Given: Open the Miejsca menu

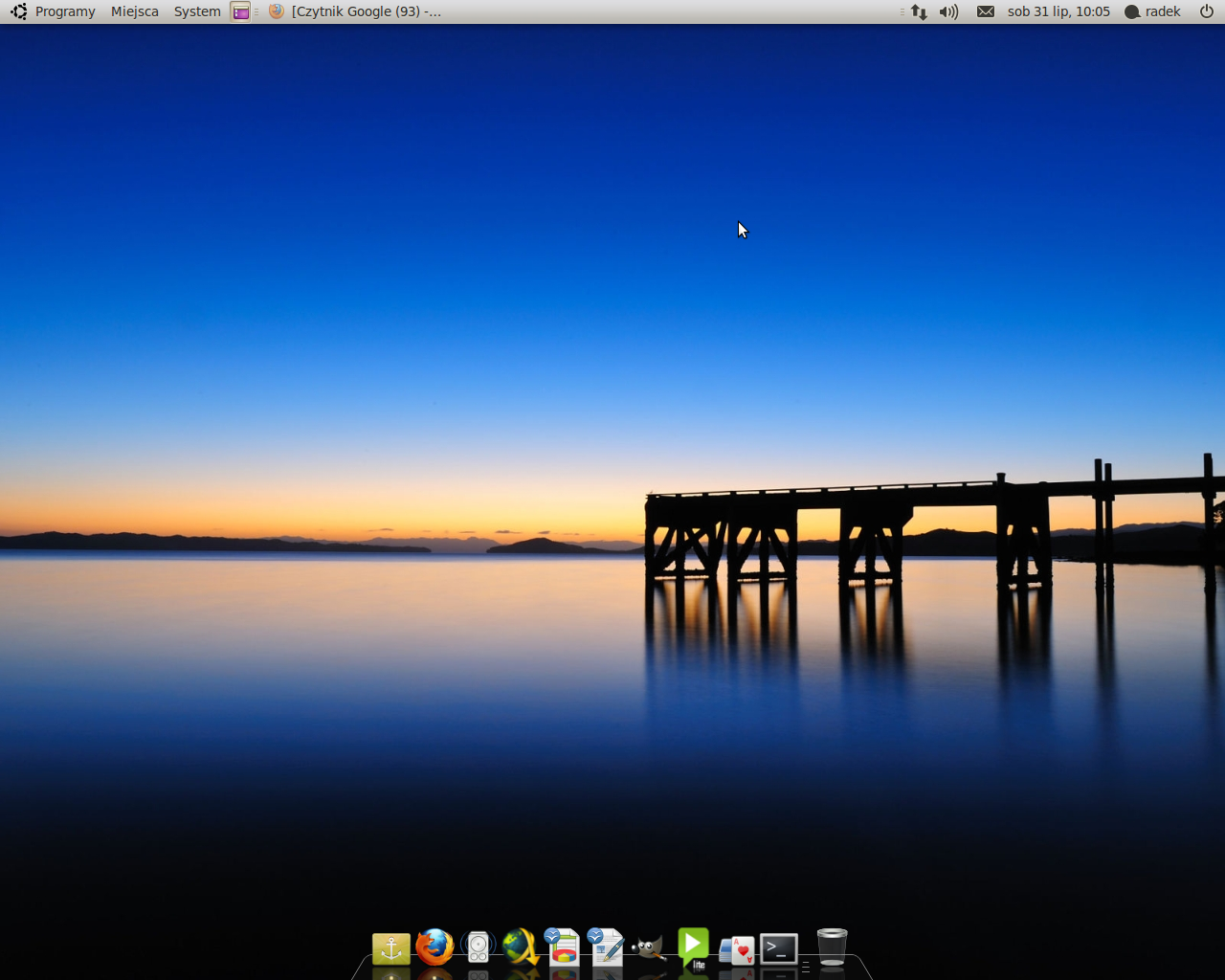Looking at the screenshot, I should 135,11.
